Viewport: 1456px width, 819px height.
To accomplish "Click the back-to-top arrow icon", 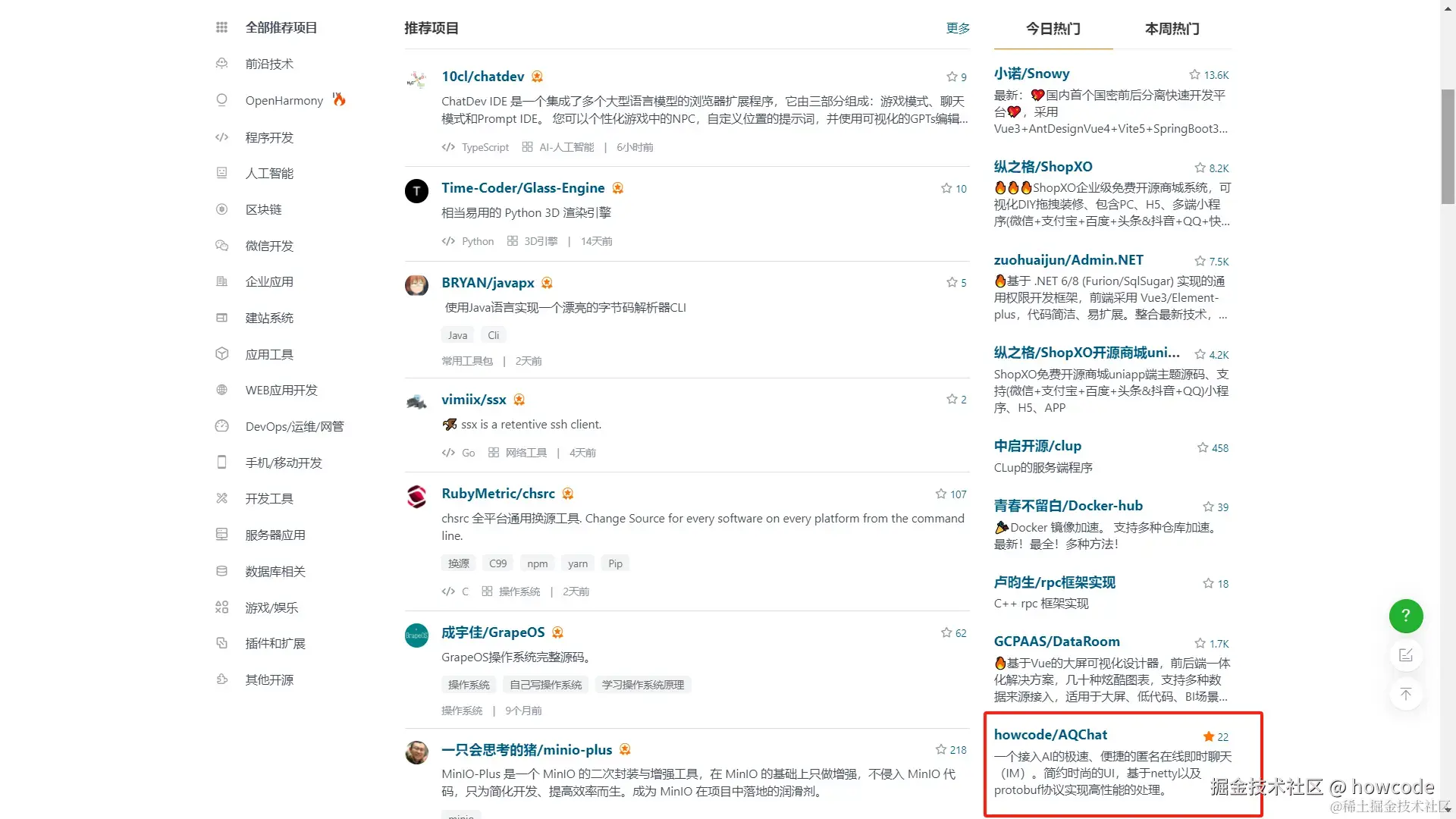I will (1405, 695).
